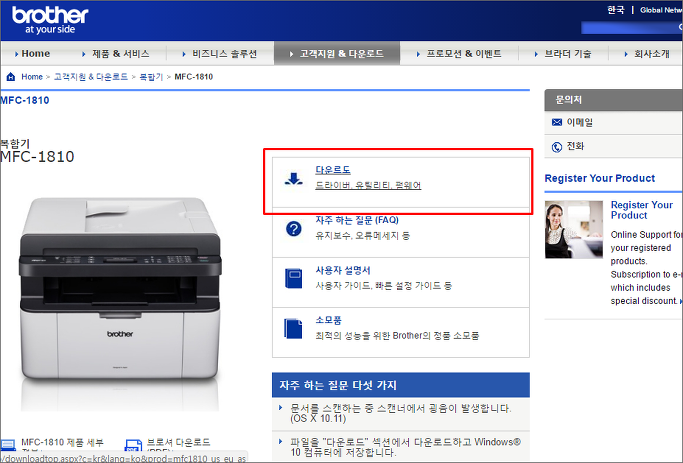The image size is (683, 463).
Task: Click the PDF icon beside 브로셔 다운로드
Action: pos(133,446)
